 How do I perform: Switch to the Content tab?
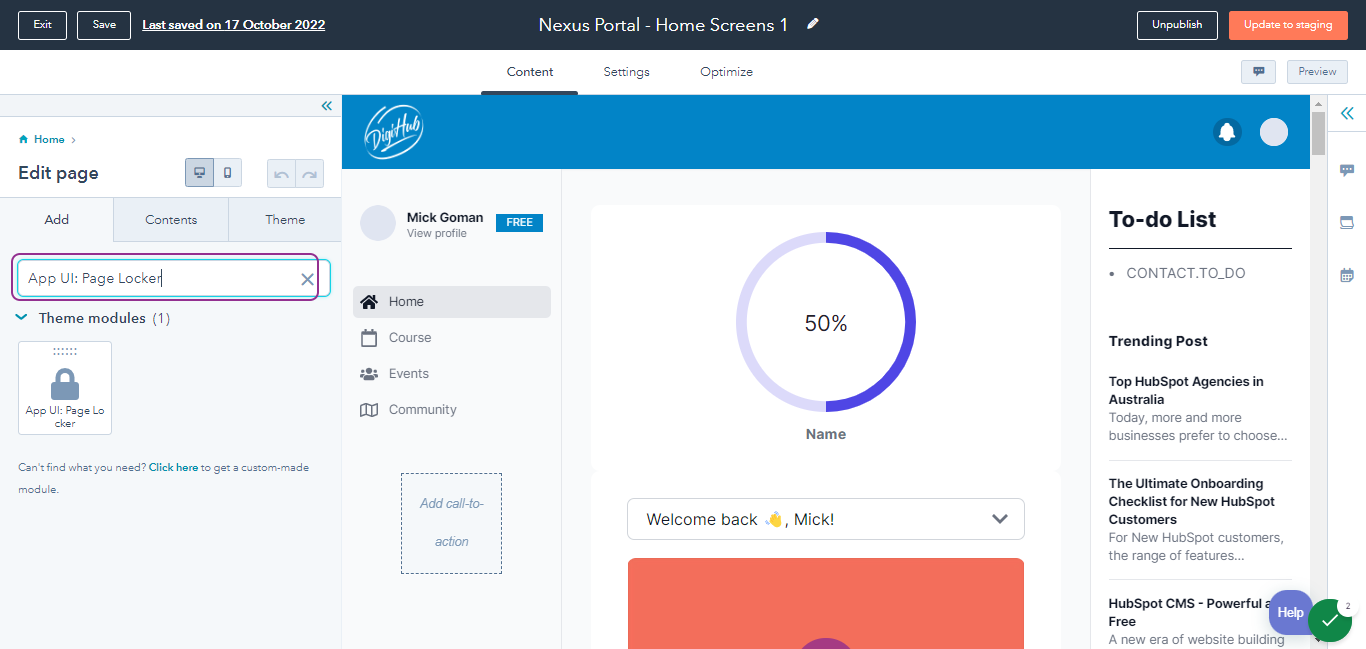pyautogui.click(x=530, y=72)
